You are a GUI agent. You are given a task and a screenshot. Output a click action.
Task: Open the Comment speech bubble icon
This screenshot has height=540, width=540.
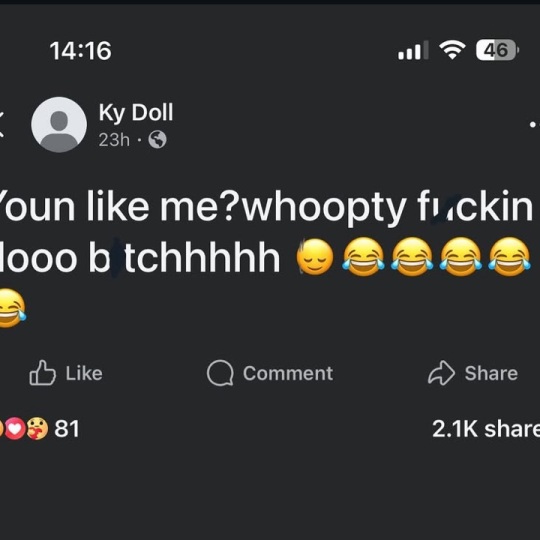(x=220, y=373)
